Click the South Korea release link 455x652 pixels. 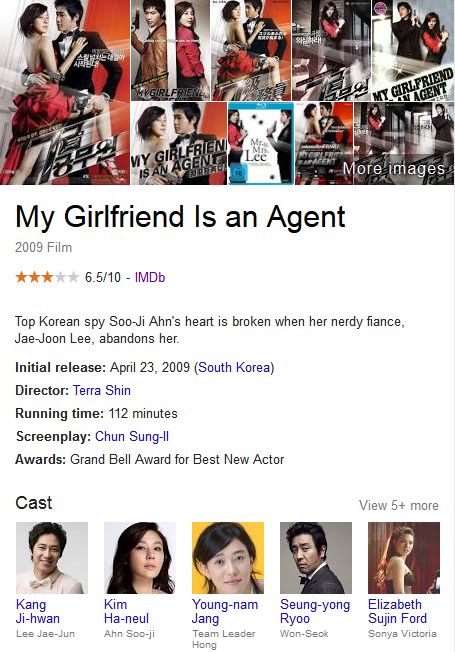click(234, 368)
